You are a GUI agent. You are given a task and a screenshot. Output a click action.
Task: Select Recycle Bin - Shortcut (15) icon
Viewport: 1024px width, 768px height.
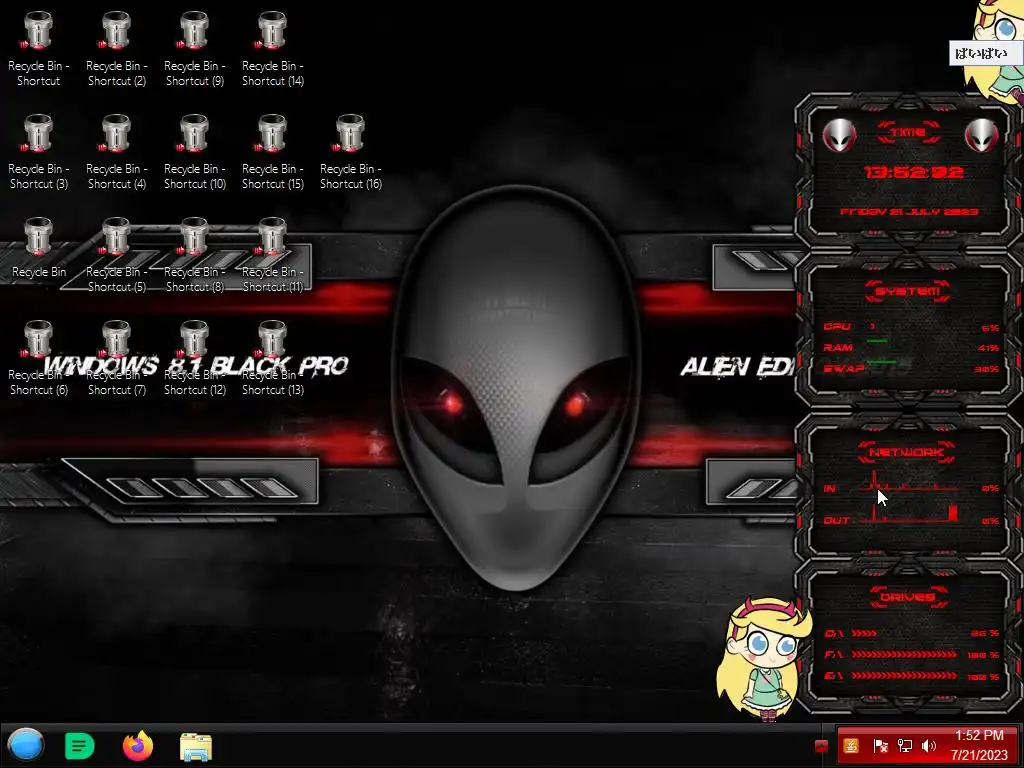273,152
